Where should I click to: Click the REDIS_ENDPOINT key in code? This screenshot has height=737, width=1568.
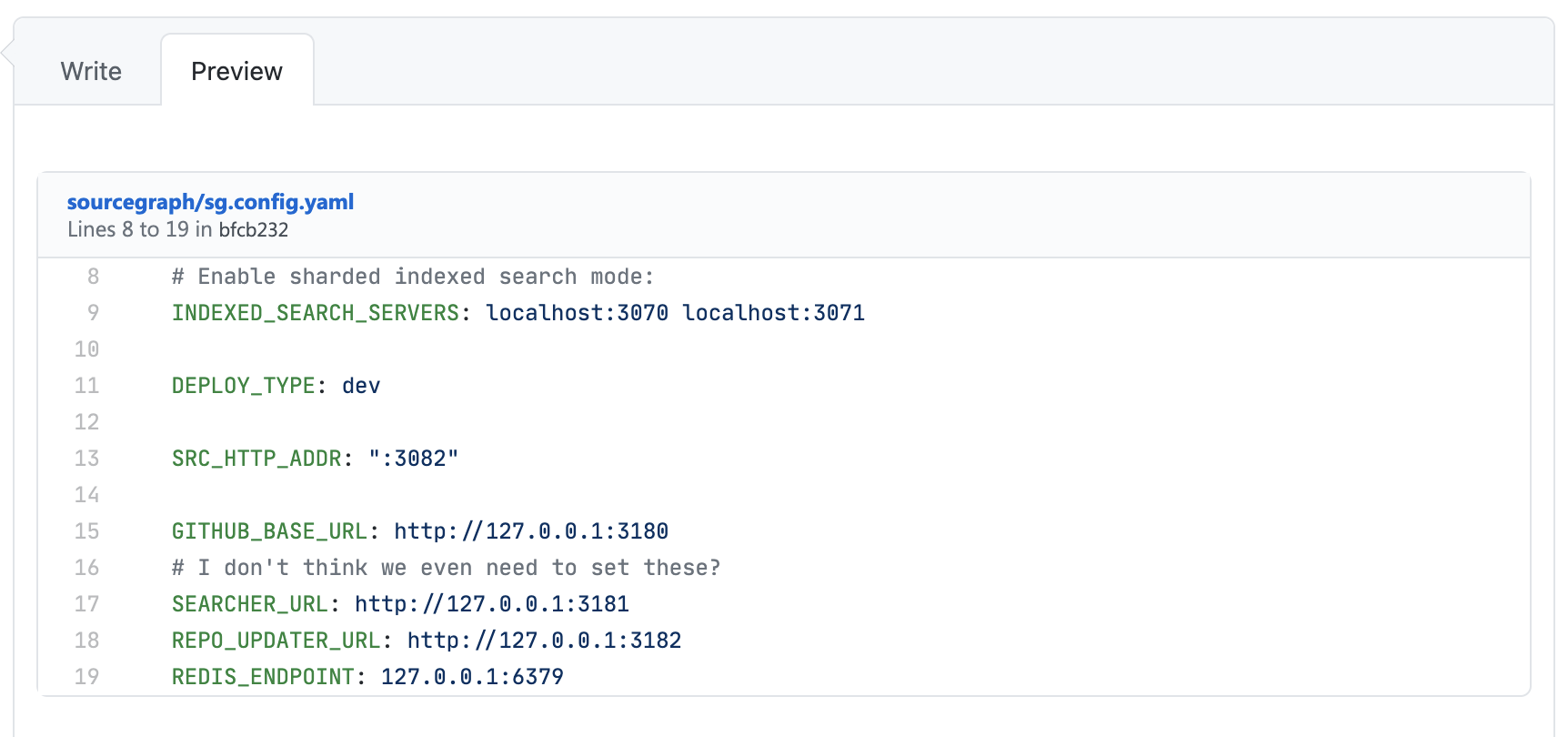(x=263, y=677)
